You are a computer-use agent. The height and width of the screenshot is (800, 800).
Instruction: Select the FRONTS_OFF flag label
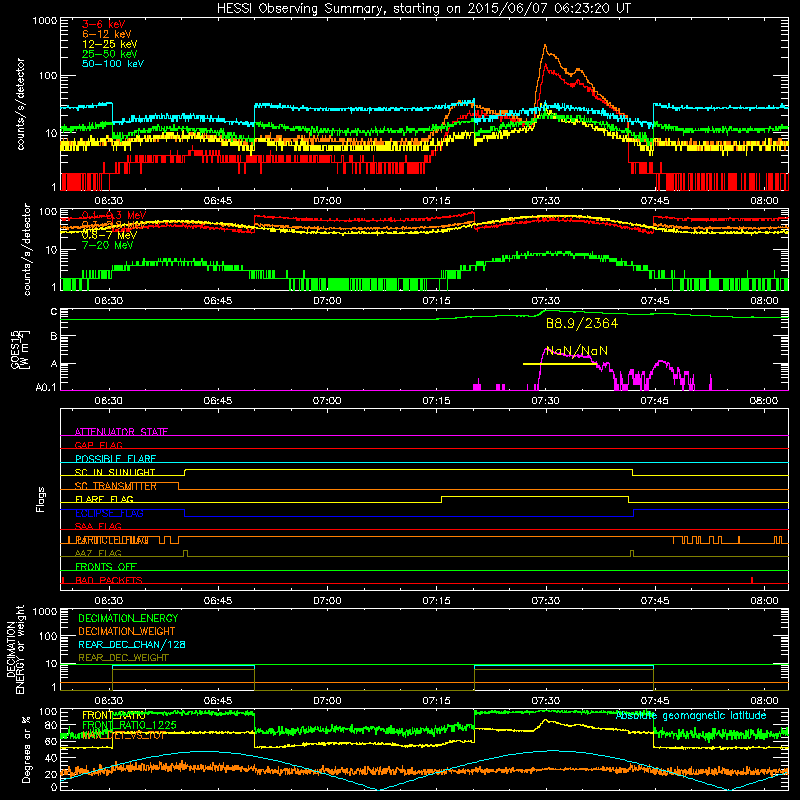[x=105, y=567]
